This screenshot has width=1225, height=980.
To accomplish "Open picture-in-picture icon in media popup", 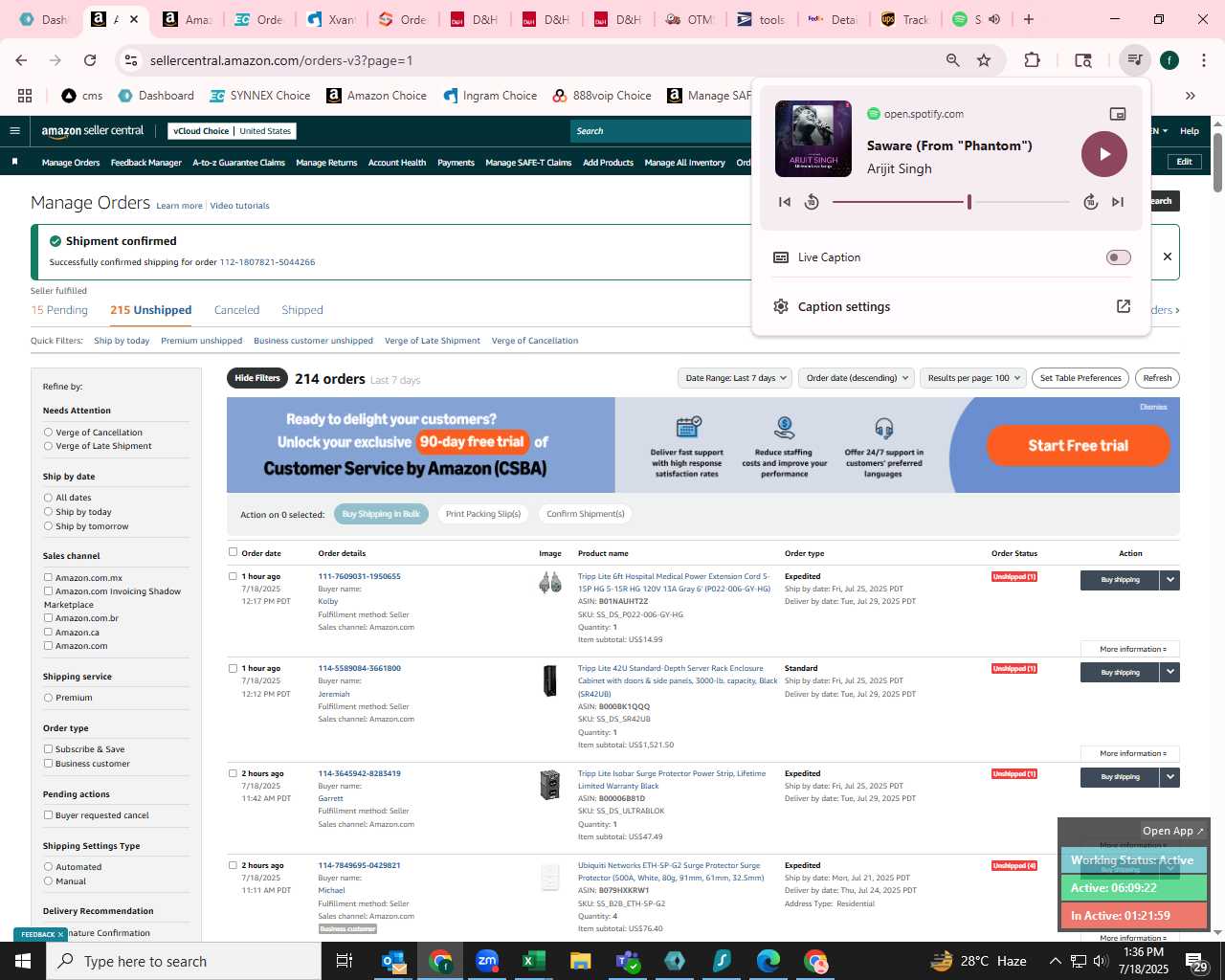I will click(1117, 114).
